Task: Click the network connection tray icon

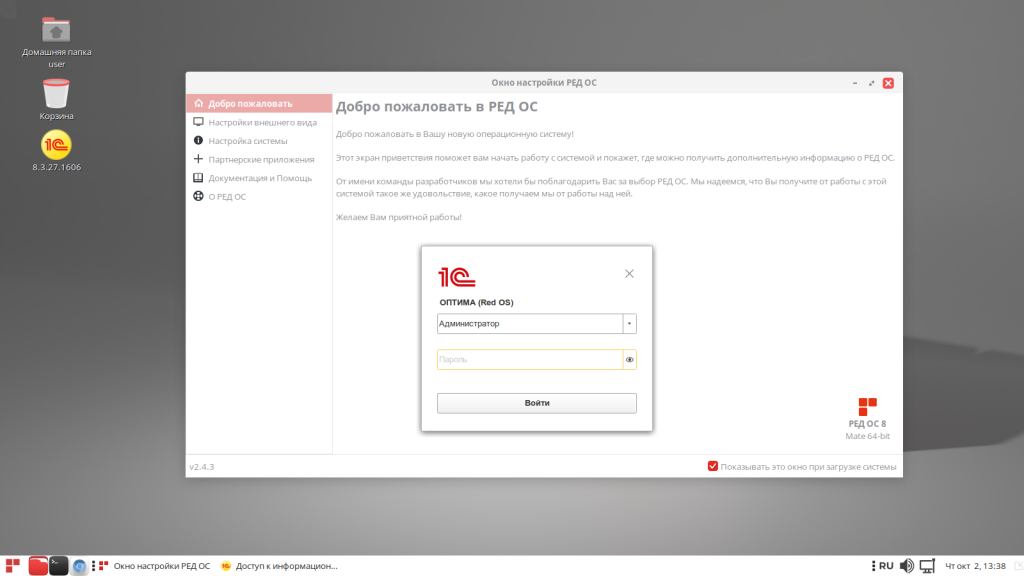Action: coord(927,566)
